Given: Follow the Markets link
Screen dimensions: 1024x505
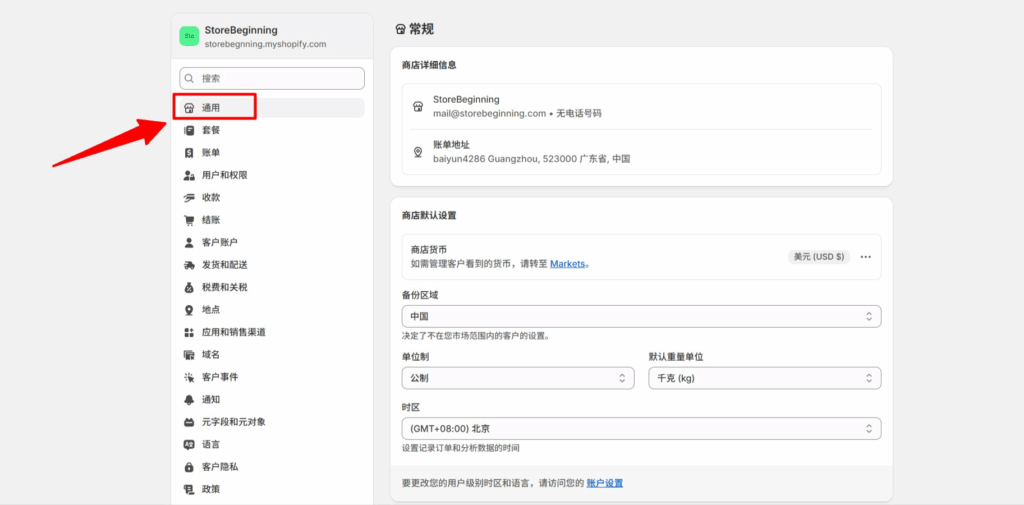Looking at the screenshot, I should click(x=567, y=264).
